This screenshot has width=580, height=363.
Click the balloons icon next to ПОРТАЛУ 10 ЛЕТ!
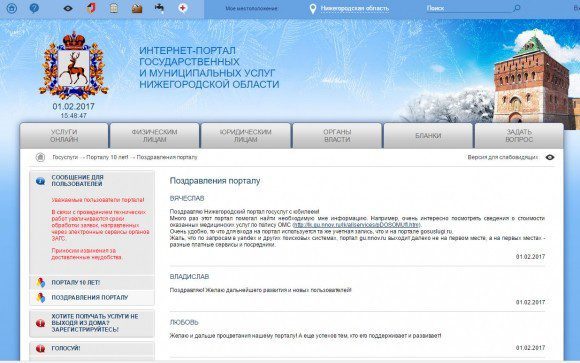pyautogui.click(x=40, y=282)
